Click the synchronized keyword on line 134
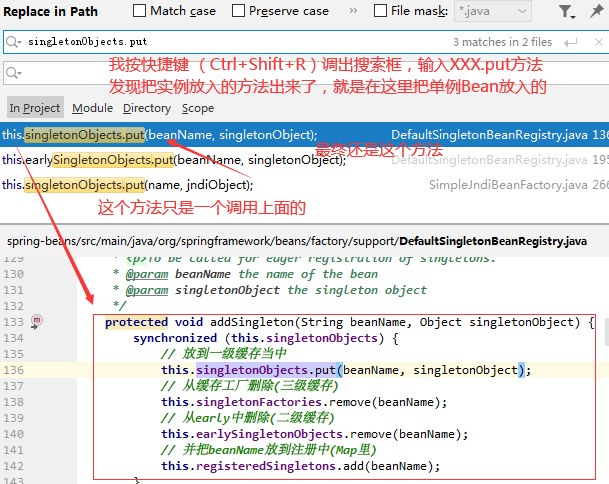 175,338
